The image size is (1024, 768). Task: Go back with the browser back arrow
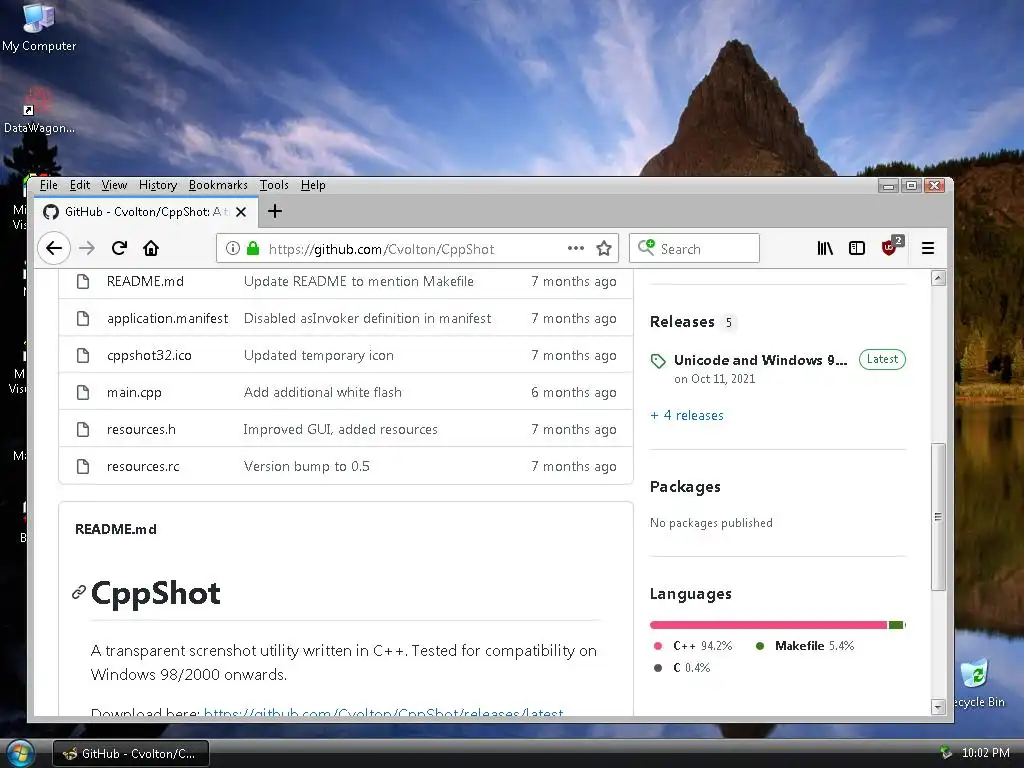[54, 248]
